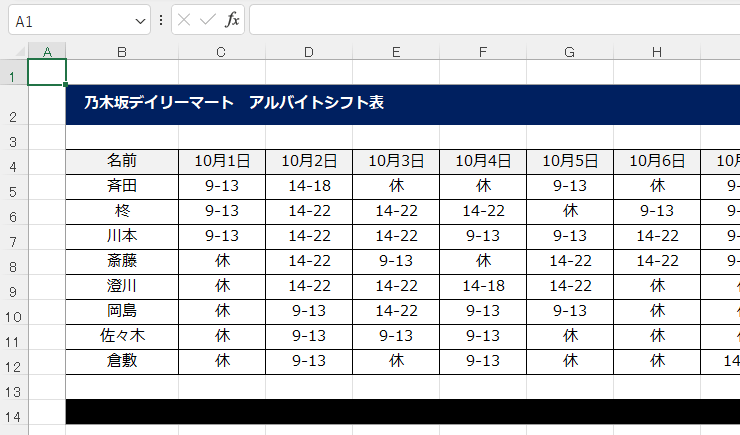
Task: Click 川本's 10月6日 cell showing 14-22
Action: (x=657, y=237)
